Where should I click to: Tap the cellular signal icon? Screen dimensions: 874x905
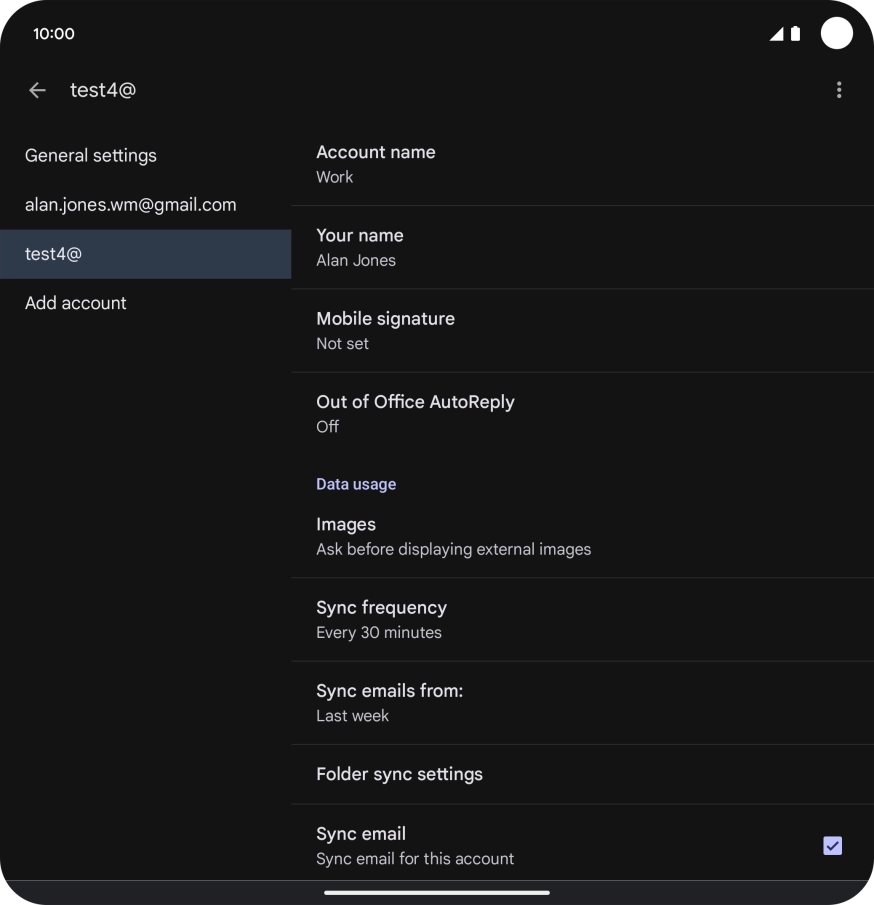coord(776,34)
